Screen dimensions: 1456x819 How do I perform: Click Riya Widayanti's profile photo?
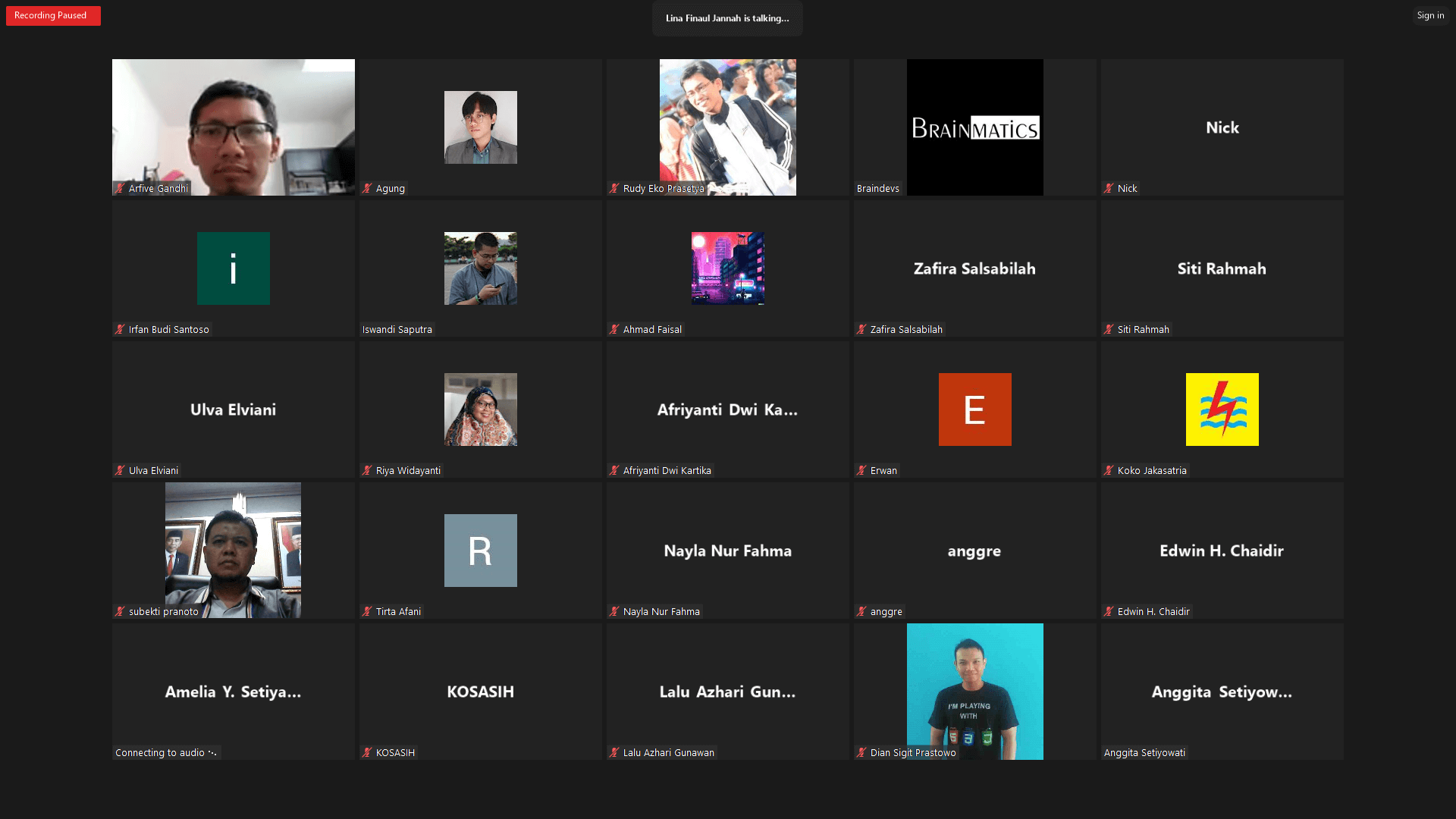coord(480,409)
